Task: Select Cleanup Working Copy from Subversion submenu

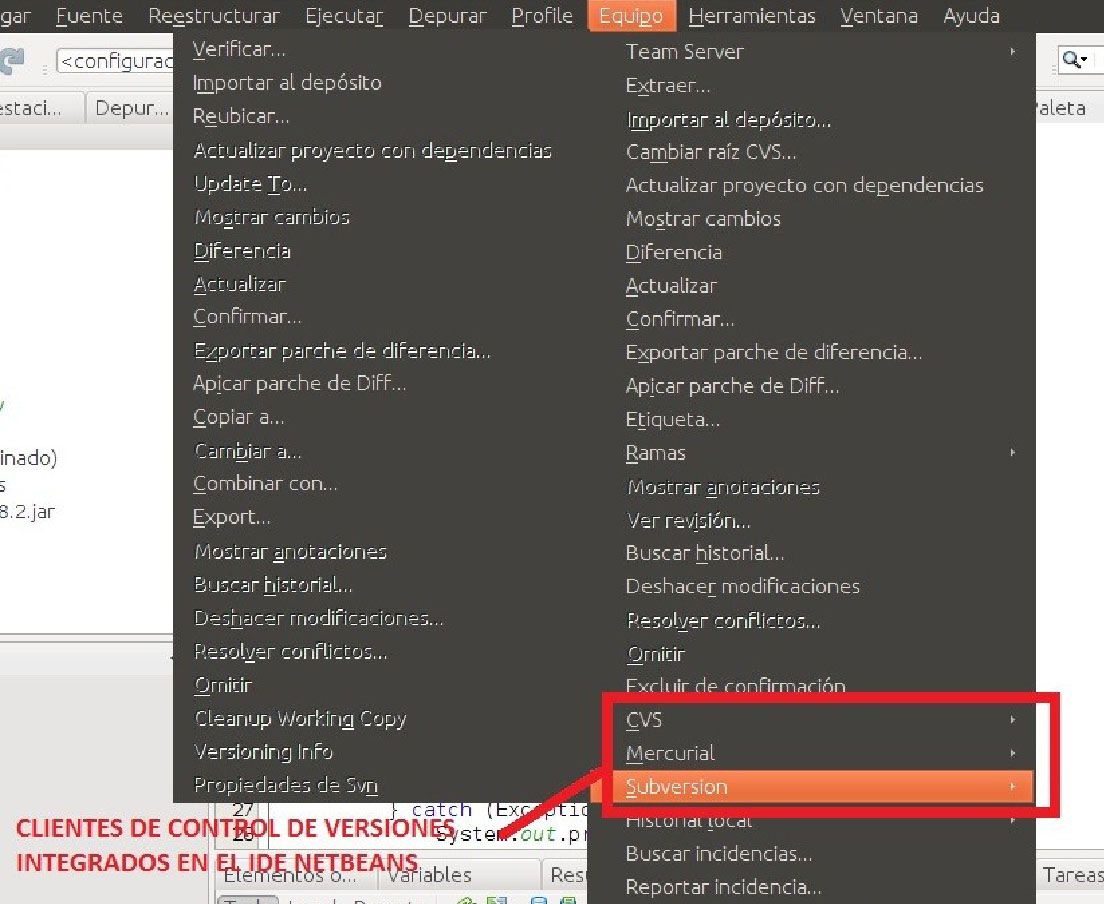Action: [300, 718]
